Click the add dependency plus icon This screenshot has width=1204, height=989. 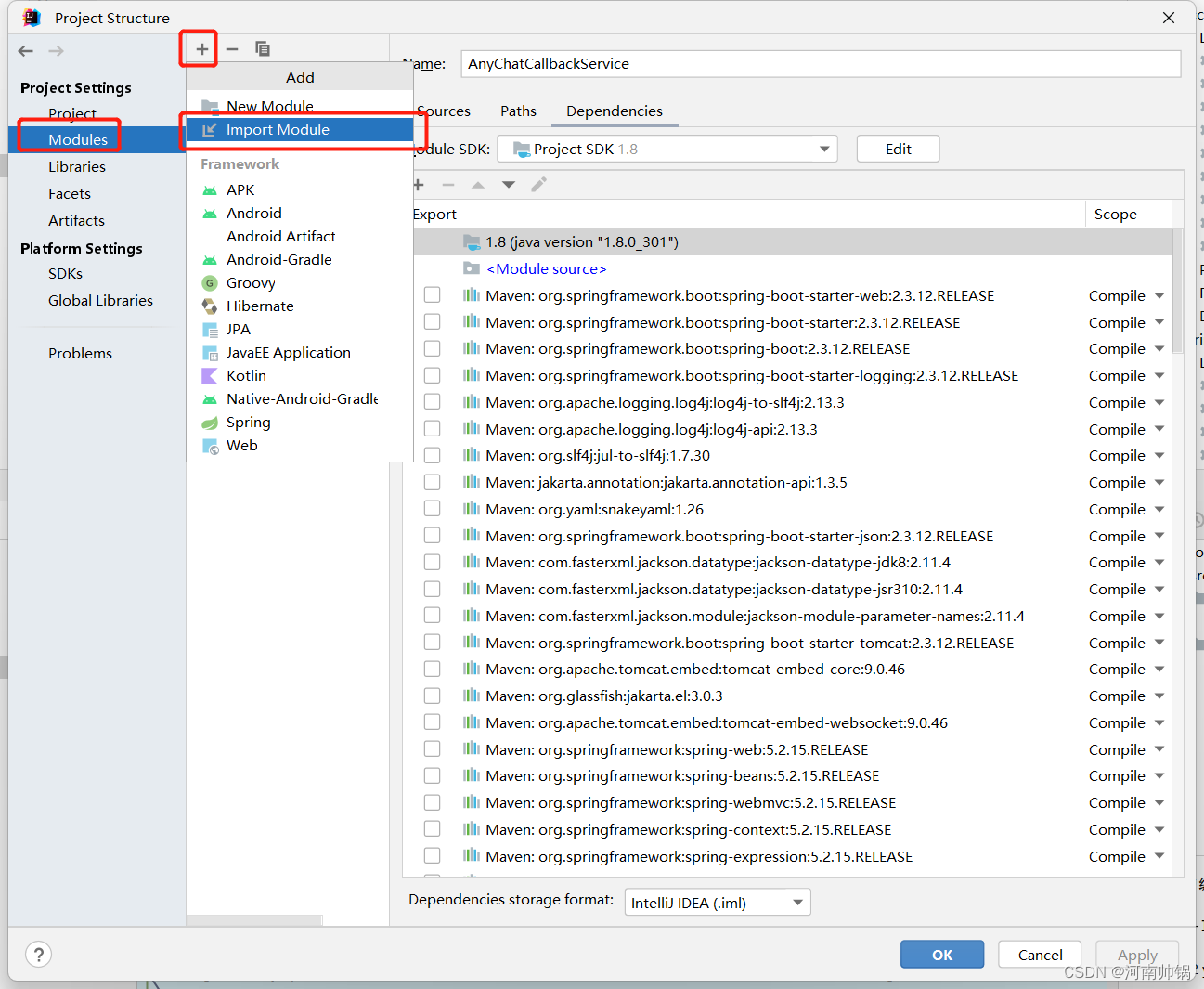click(x=419, y=185)
